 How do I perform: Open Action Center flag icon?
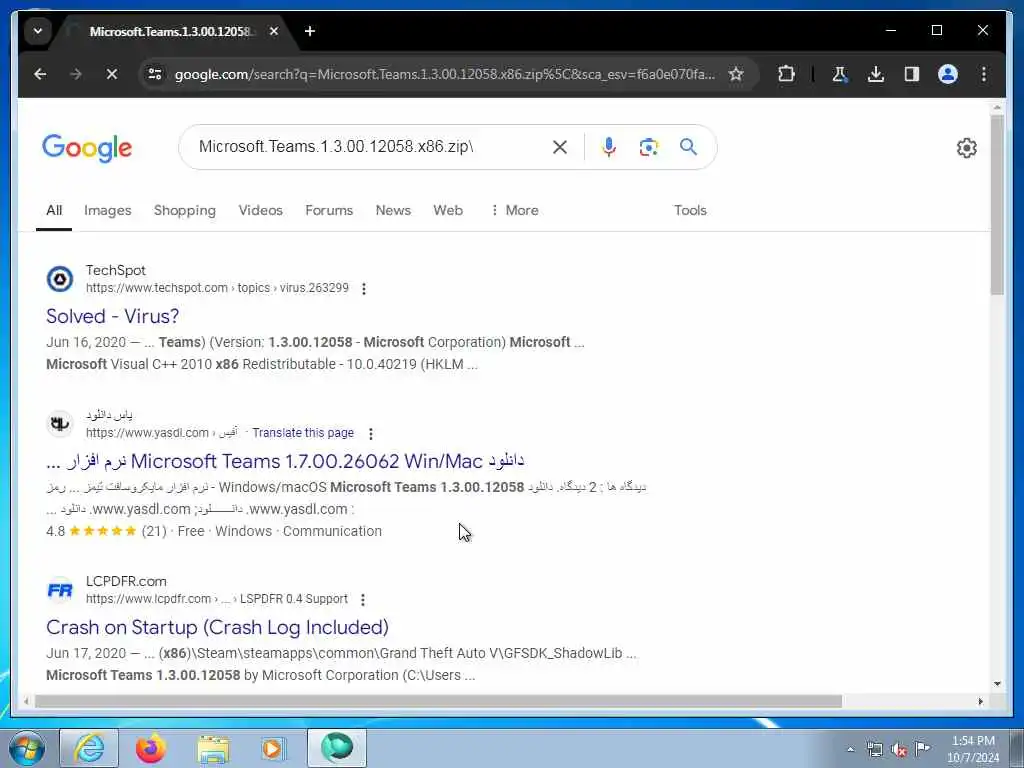tap(922, 749)
